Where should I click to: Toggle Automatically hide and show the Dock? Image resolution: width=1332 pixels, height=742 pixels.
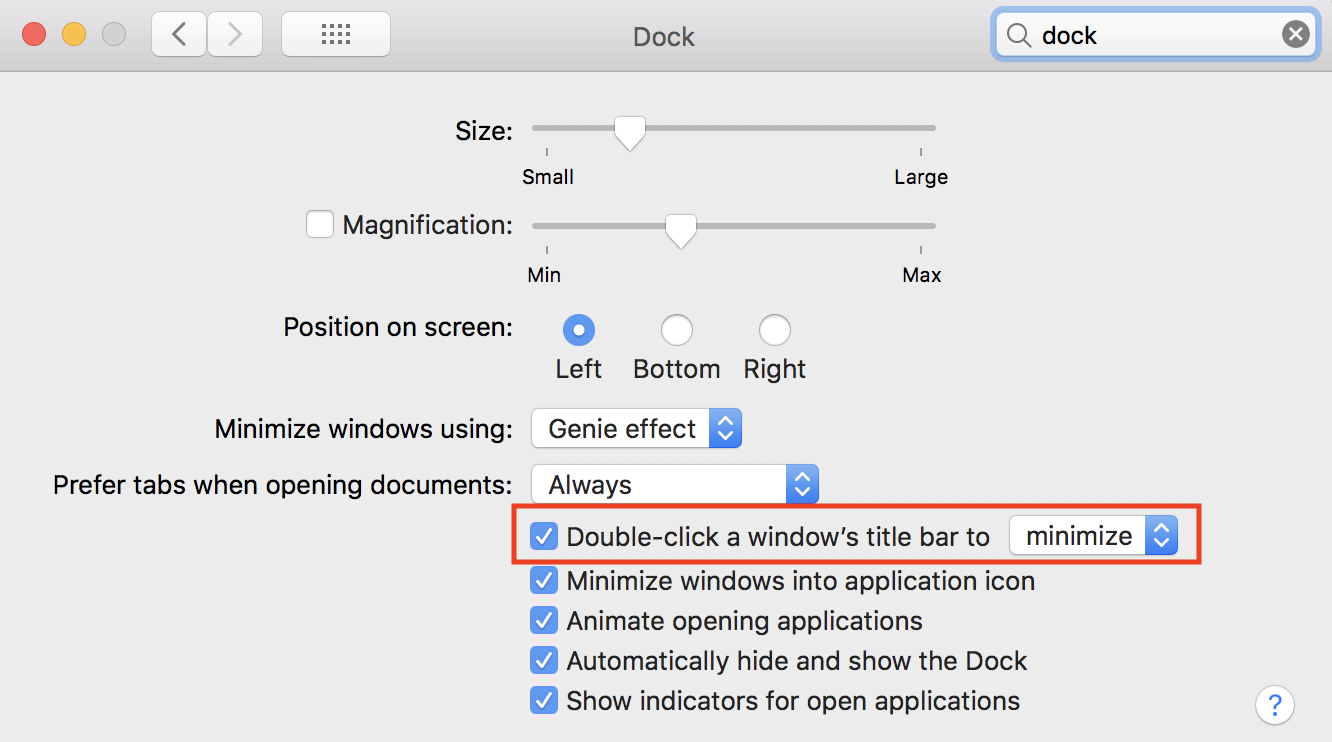pyautogui.click(x=544, y=661)
